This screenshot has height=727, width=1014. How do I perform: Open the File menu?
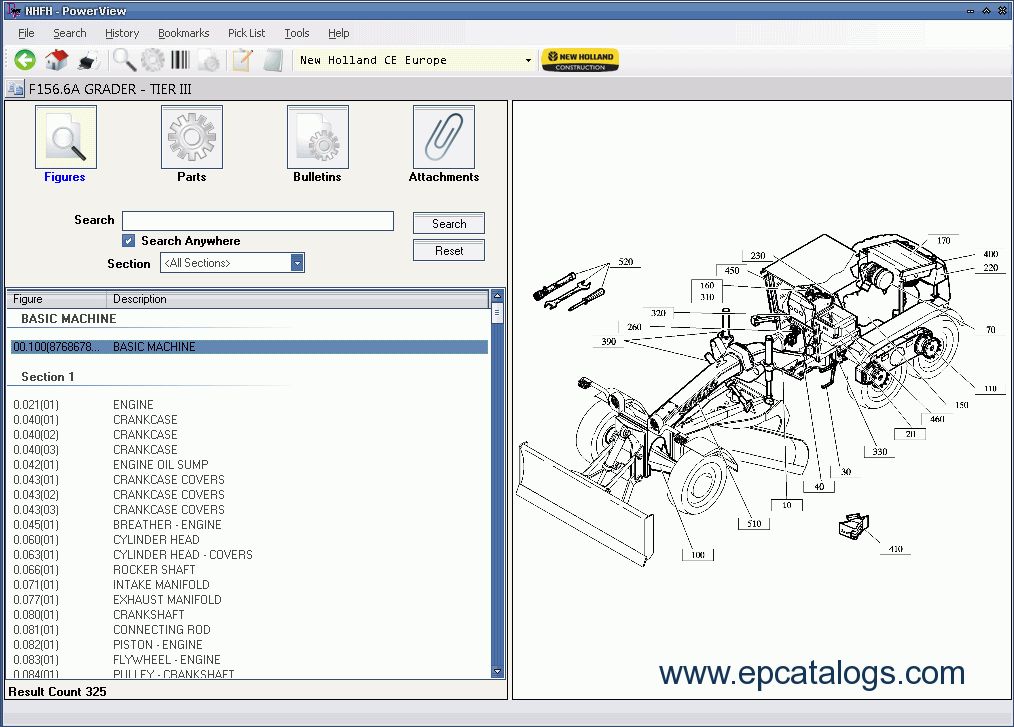[26, 33]
